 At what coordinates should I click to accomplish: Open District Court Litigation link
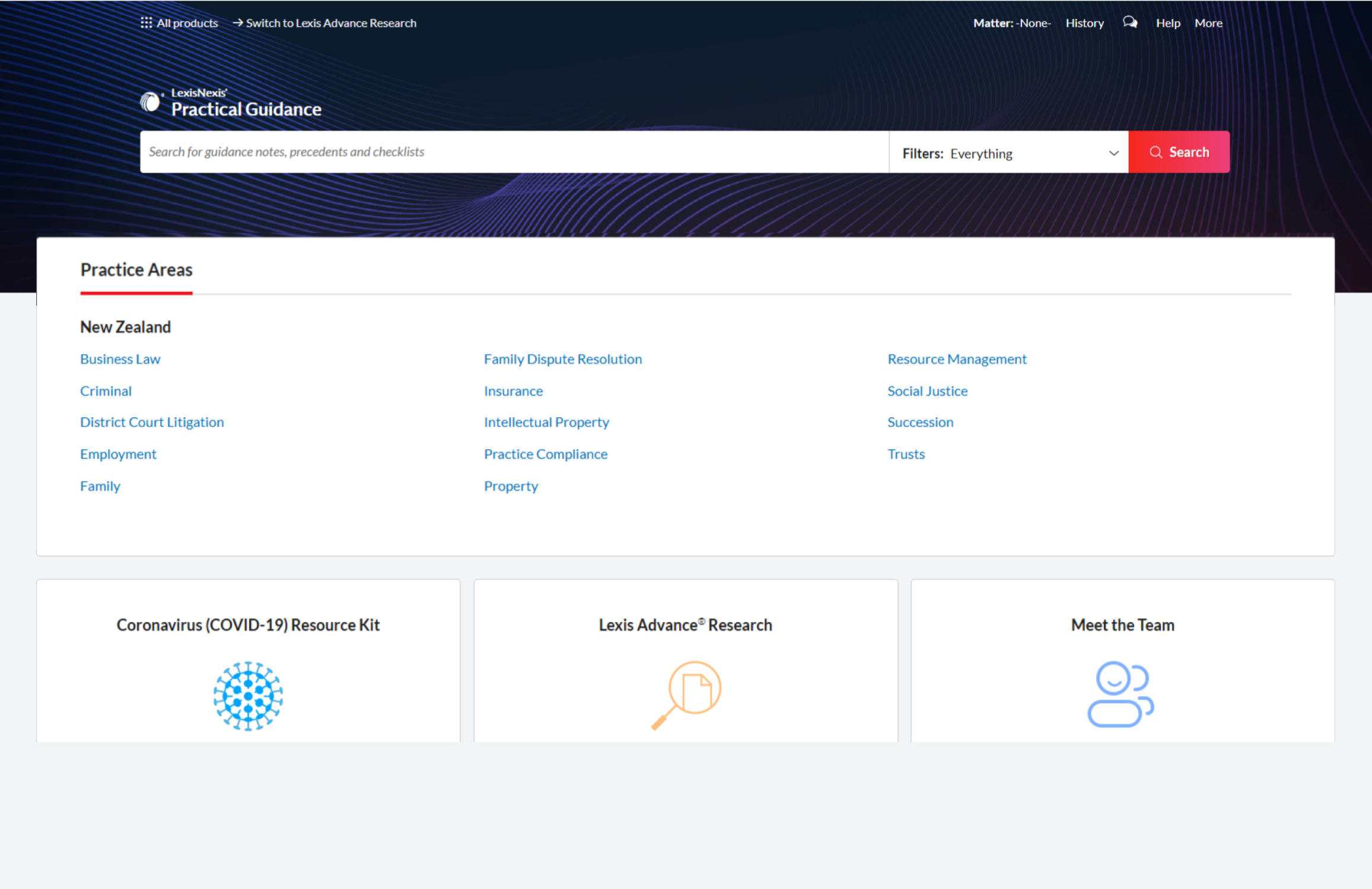(x=152, y=422)
